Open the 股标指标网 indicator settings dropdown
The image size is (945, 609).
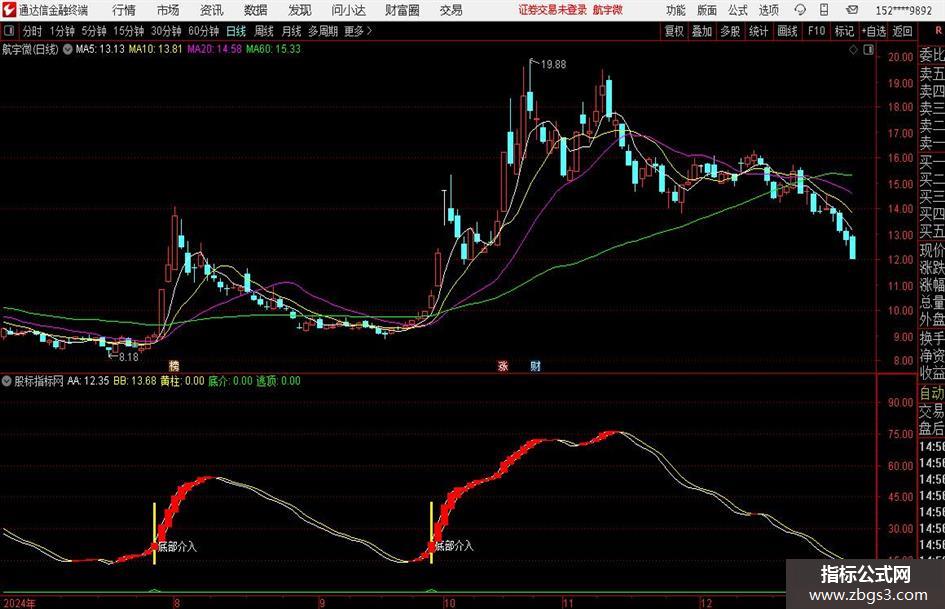(7, 381)
